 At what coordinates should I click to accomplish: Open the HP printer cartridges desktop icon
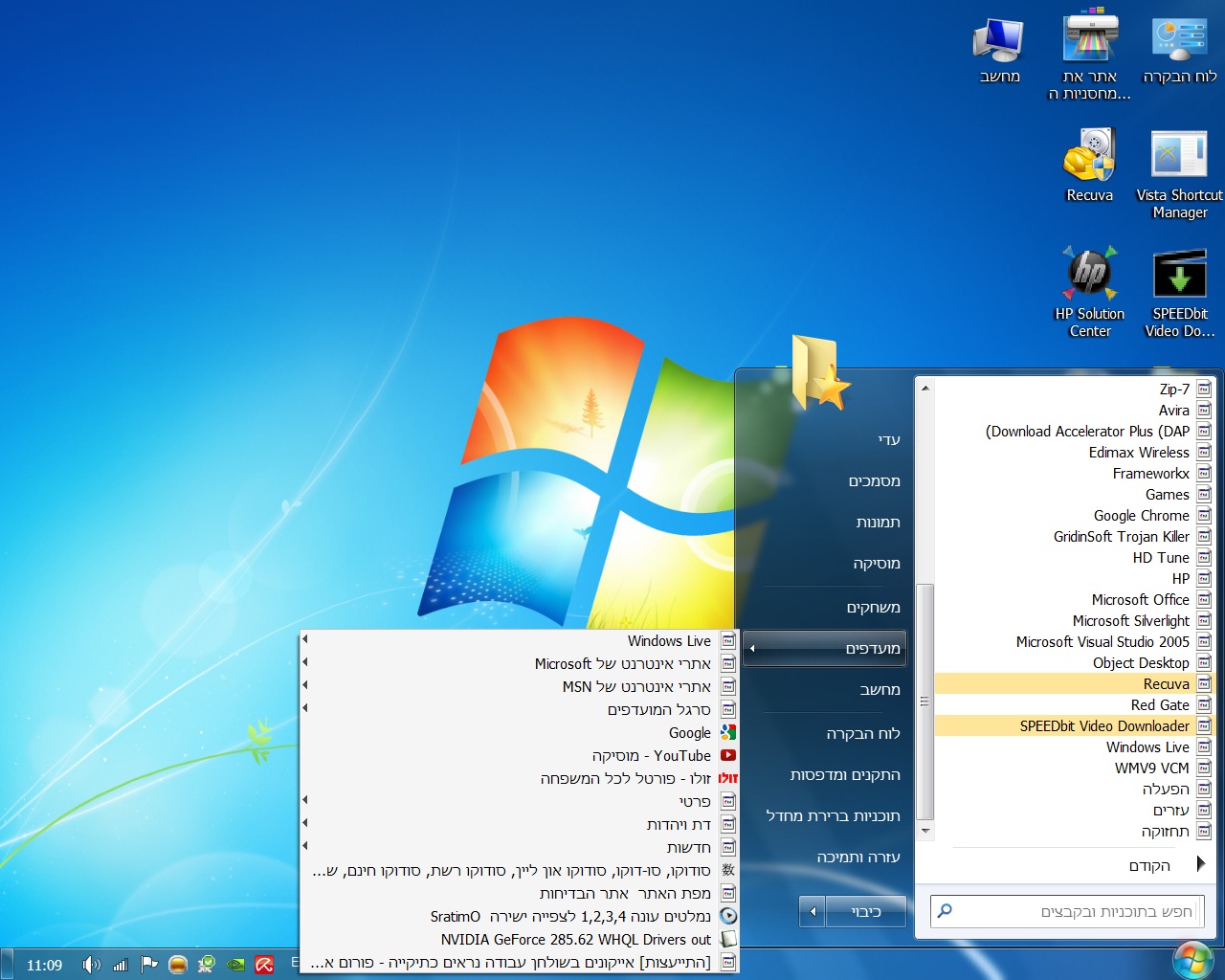(x=1090, y=56)
